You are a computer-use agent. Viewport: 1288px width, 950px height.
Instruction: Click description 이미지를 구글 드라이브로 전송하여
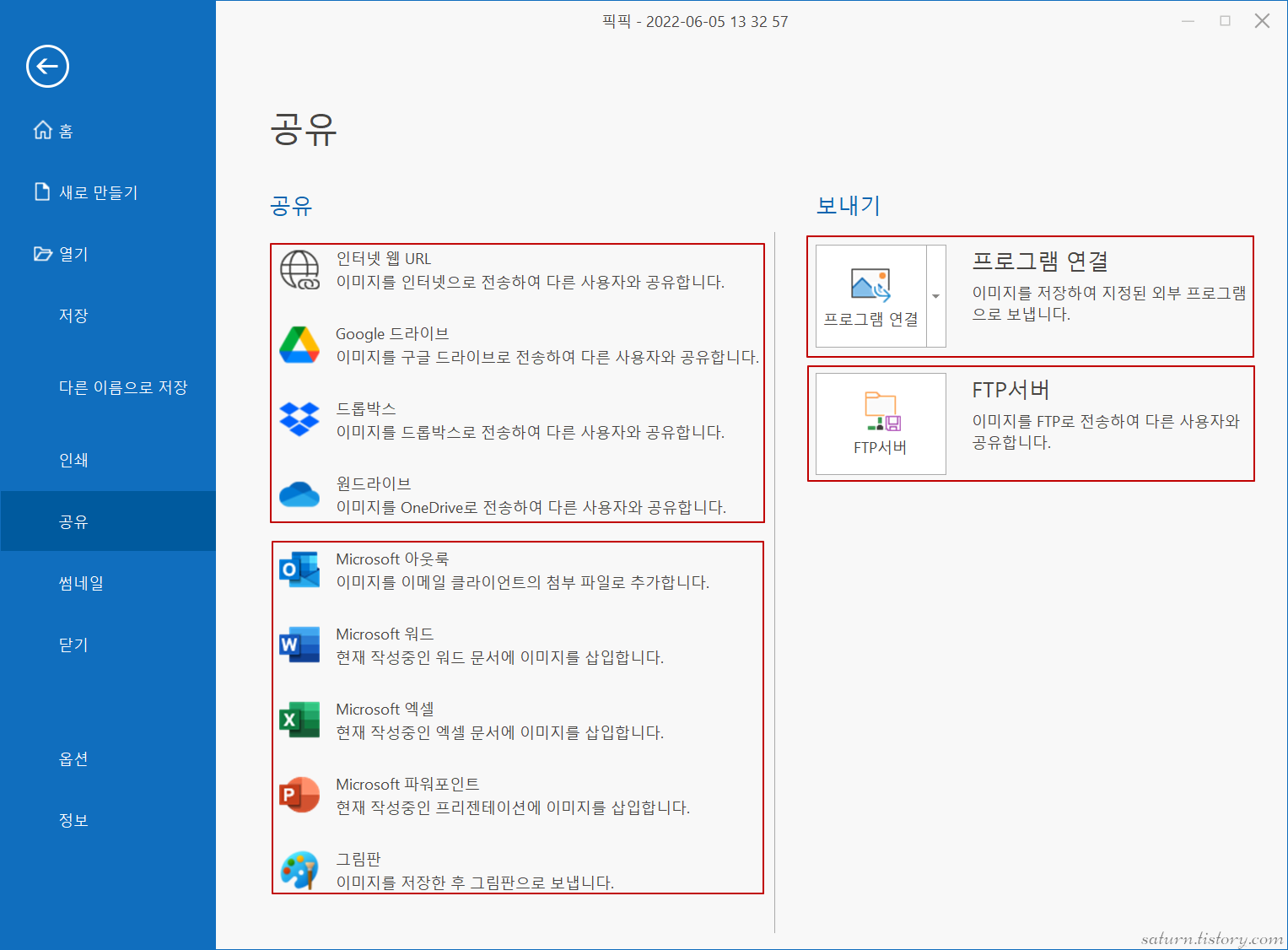coord(547,357)
